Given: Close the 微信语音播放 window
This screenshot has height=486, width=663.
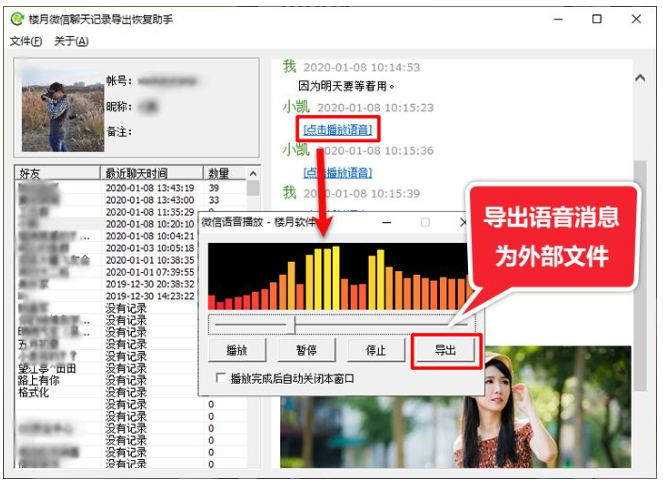Looking at the screenshot, I should pyautogui.click(x=463, y=222).
